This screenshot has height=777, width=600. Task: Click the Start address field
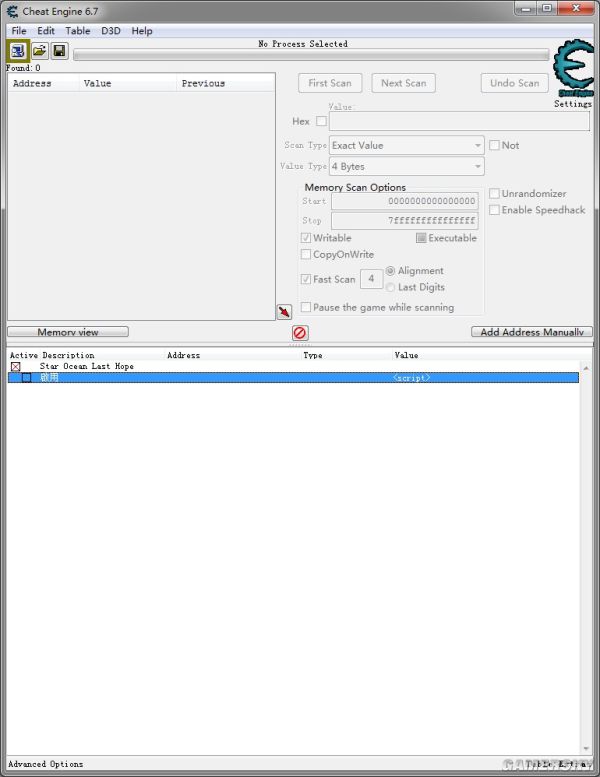point(405,201)
